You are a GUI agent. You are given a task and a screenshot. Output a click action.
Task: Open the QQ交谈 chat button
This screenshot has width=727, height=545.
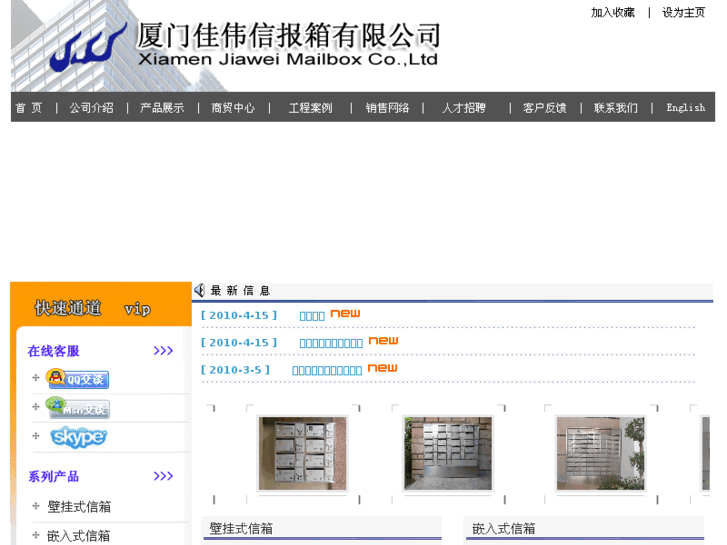point(77,378)
